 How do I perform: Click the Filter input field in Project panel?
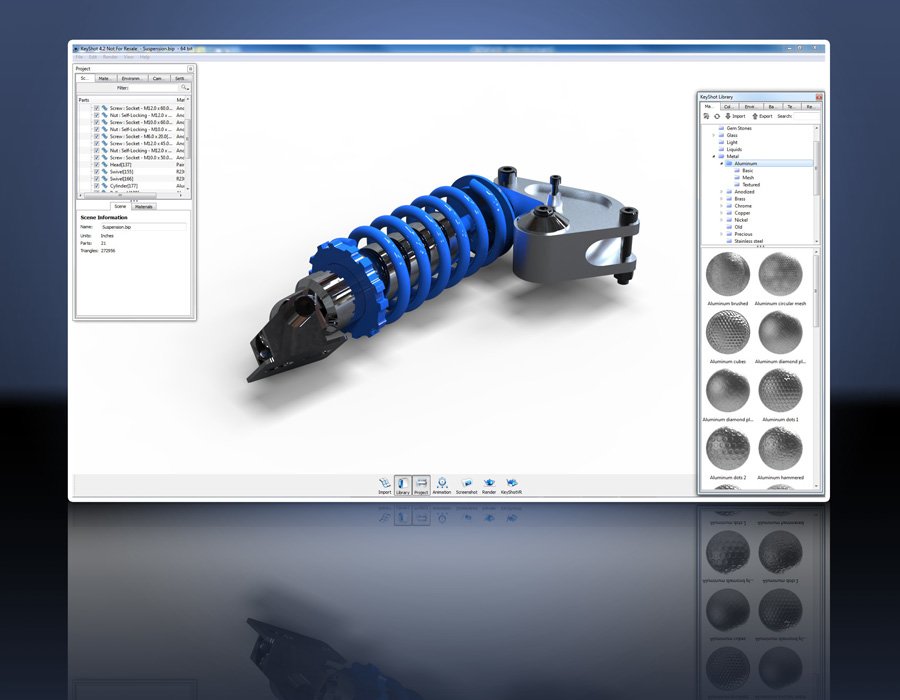pyautogui.click(x=154, y=88)
